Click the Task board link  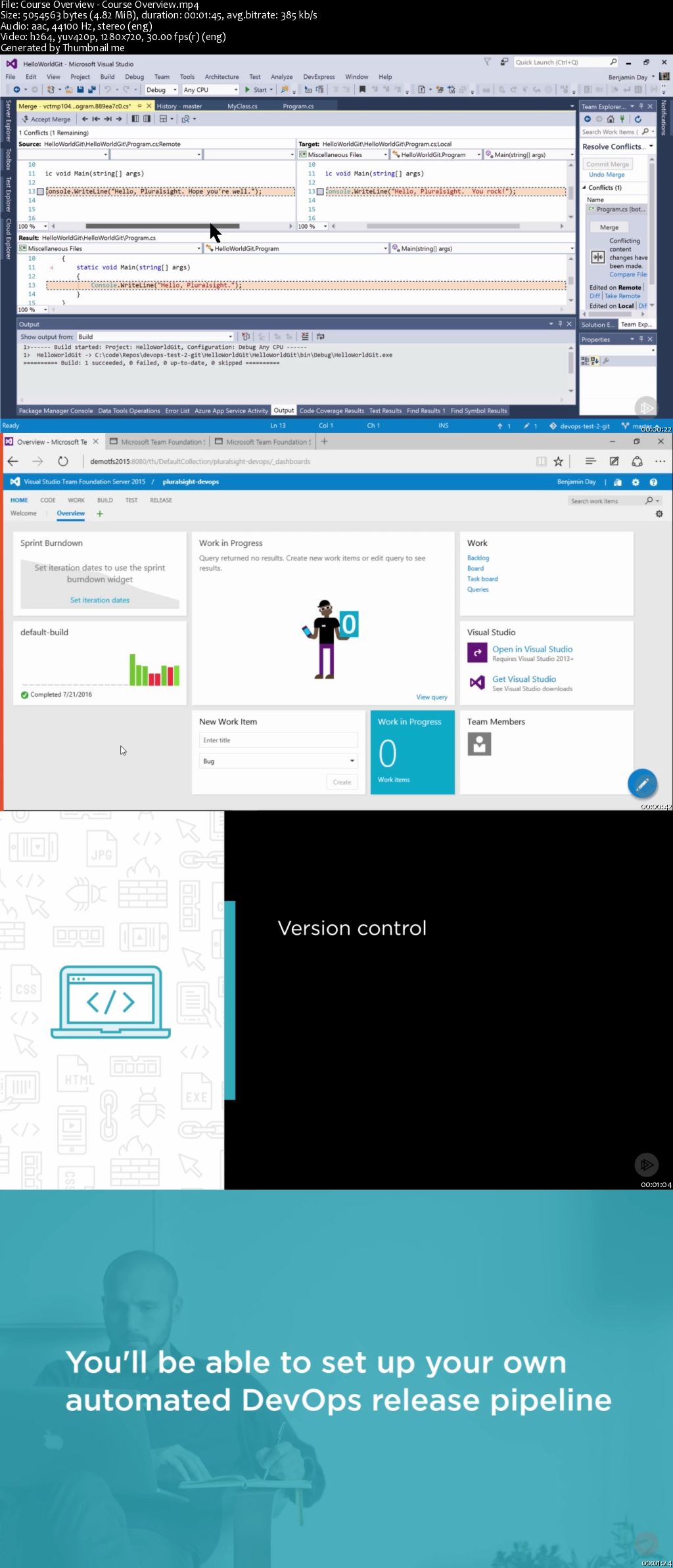(x=482, y=579)
